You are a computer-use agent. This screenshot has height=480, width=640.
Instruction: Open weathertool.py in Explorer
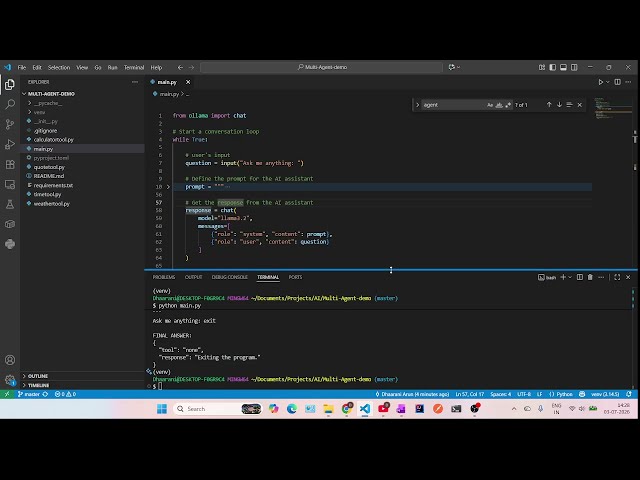(x=51, y=204)
